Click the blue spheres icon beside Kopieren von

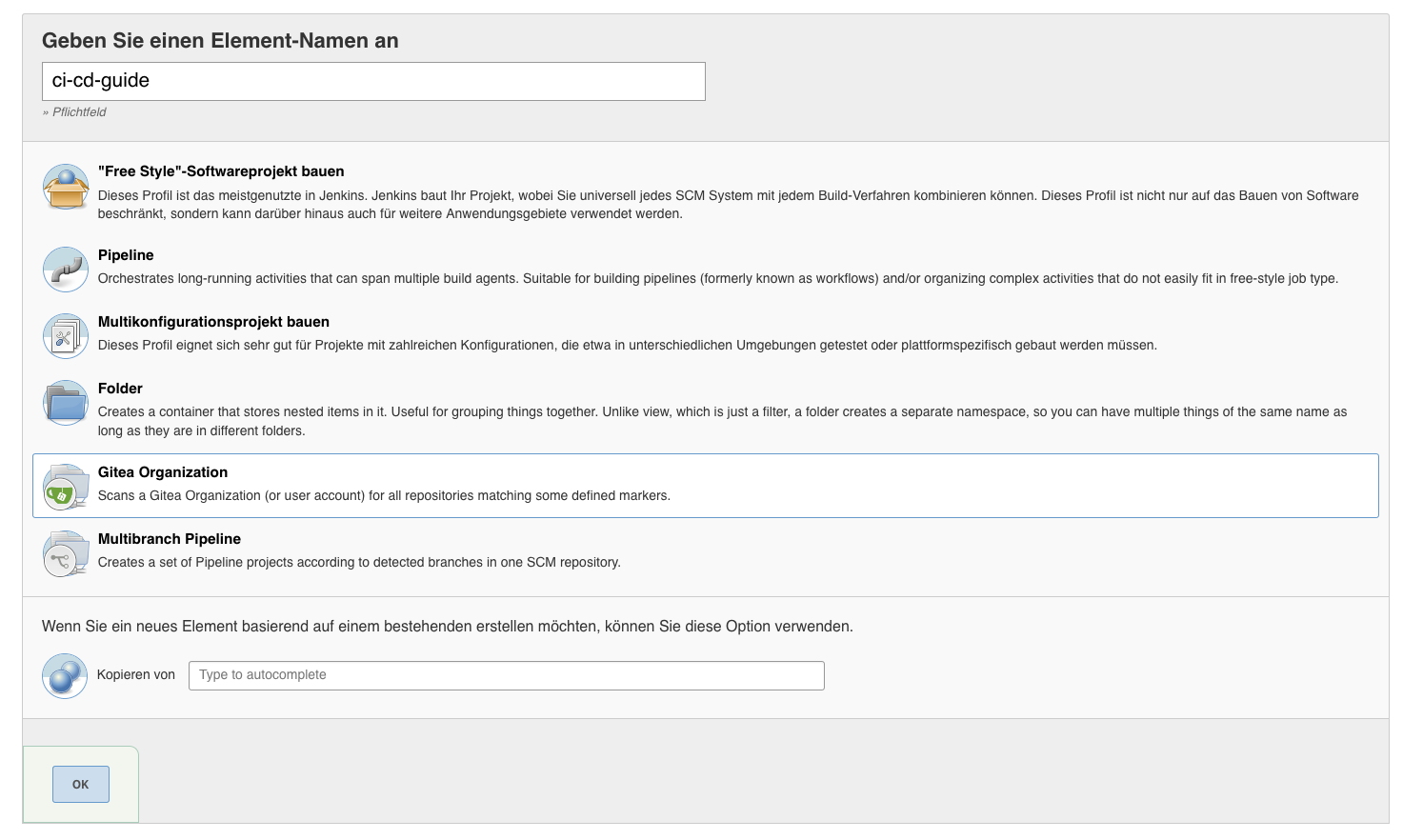click(x=65, y=676)
